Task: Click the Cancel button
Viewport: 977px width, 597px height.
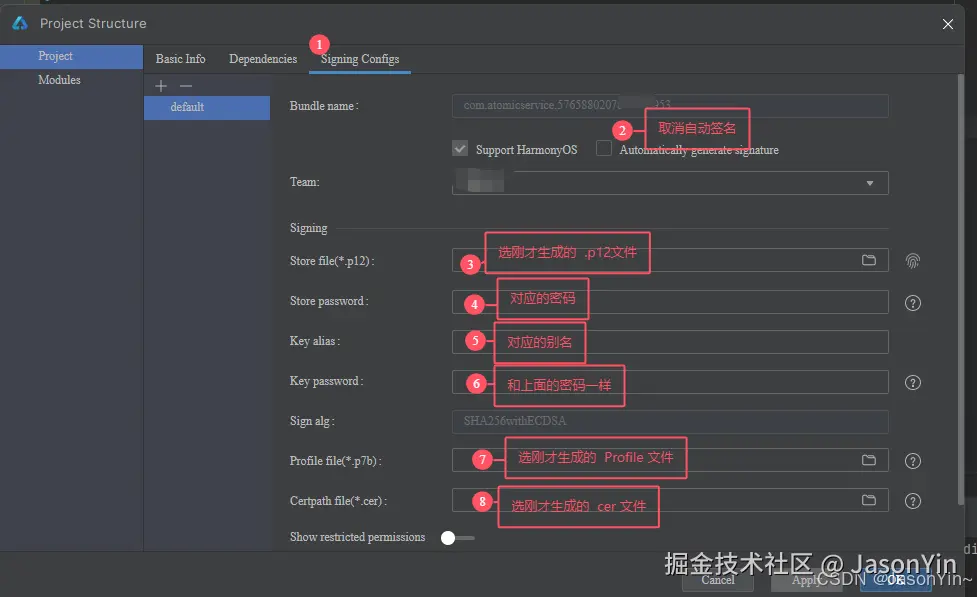Action: click(x=717, y=580)
